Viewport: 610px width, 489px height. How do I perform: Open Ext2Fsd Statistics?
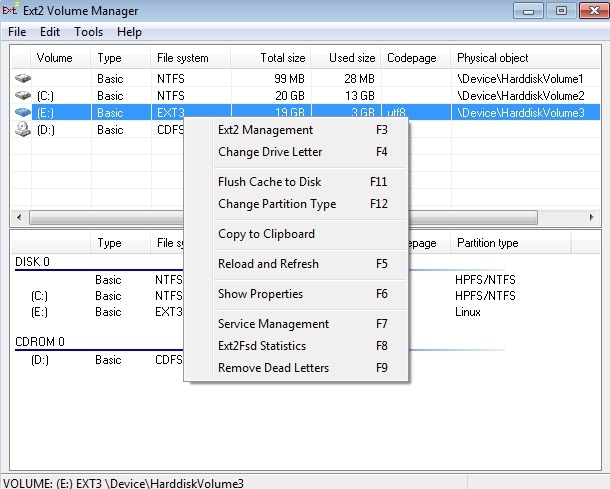262,346
